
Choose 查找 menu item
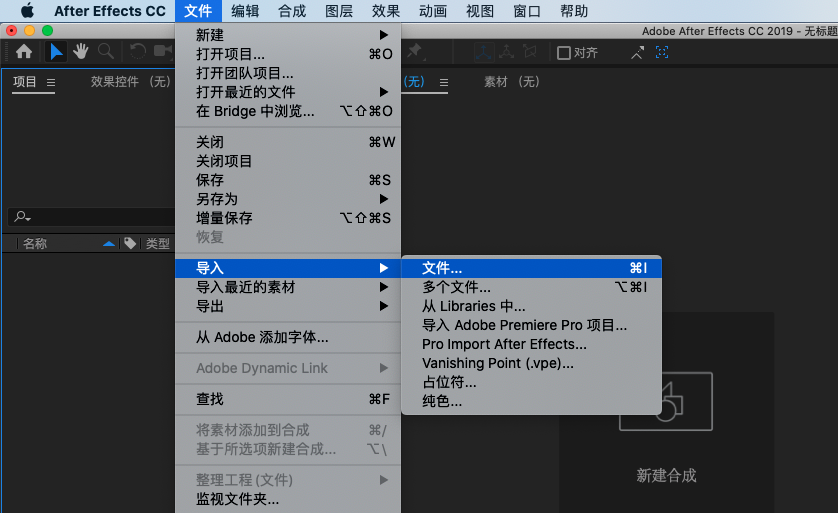[x=288, y=399]
